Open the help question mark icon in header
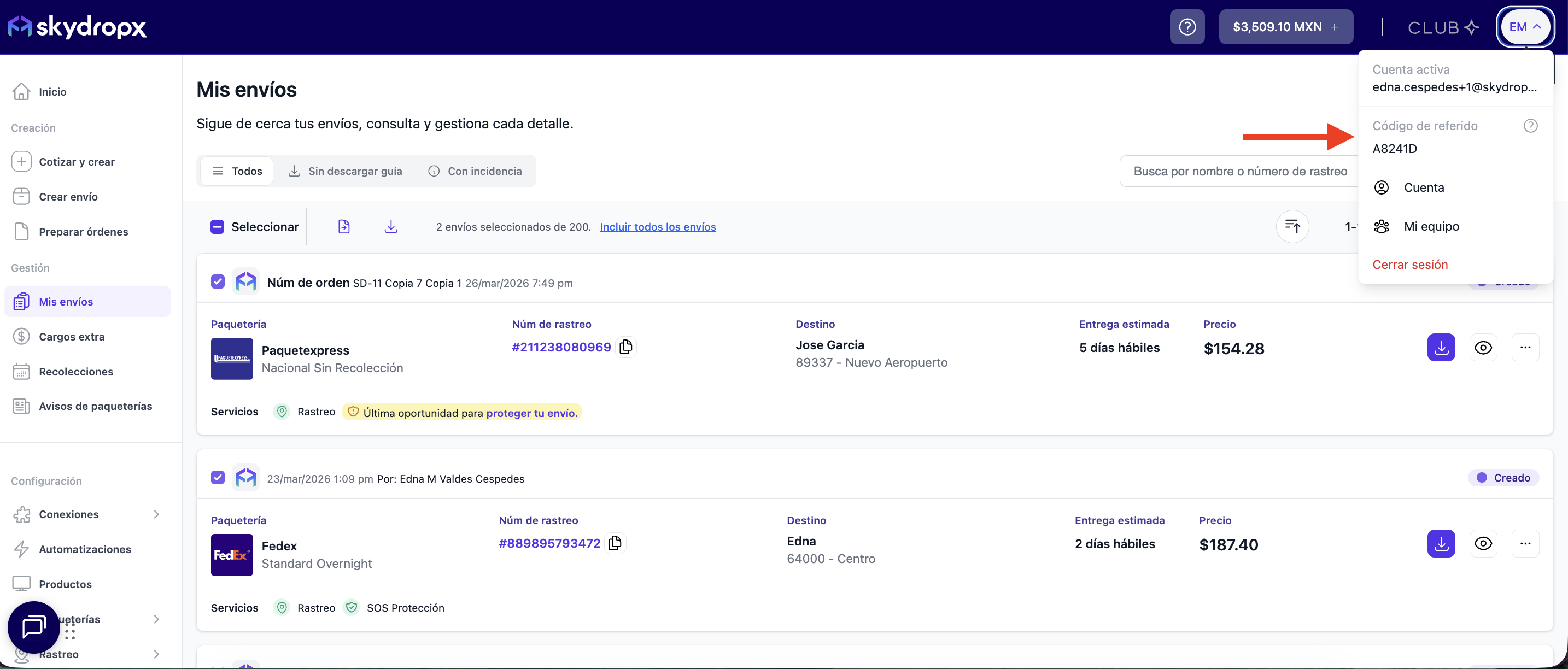The width and height of the screenshot is (1568, 669). (x=1186, y=27)
